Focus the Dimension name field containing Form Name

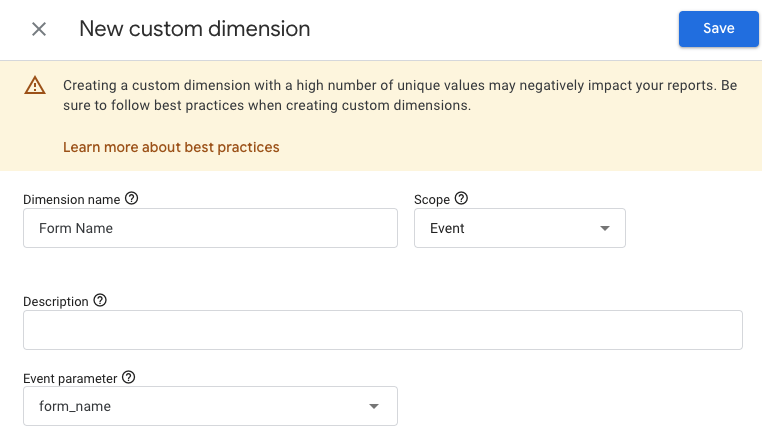(x=210, y=228)
